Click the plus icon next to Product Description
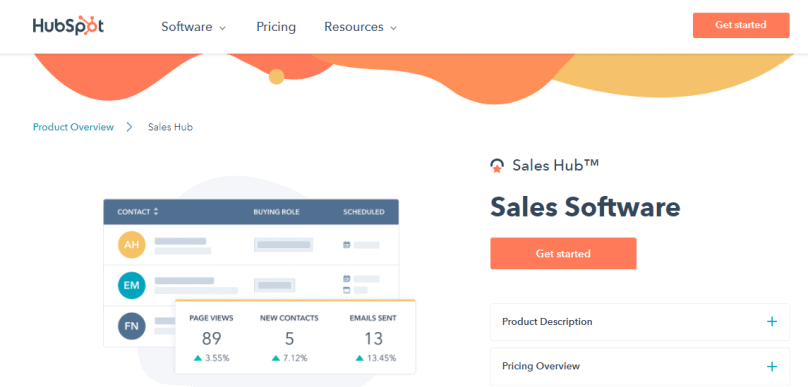 coord(771,322)
